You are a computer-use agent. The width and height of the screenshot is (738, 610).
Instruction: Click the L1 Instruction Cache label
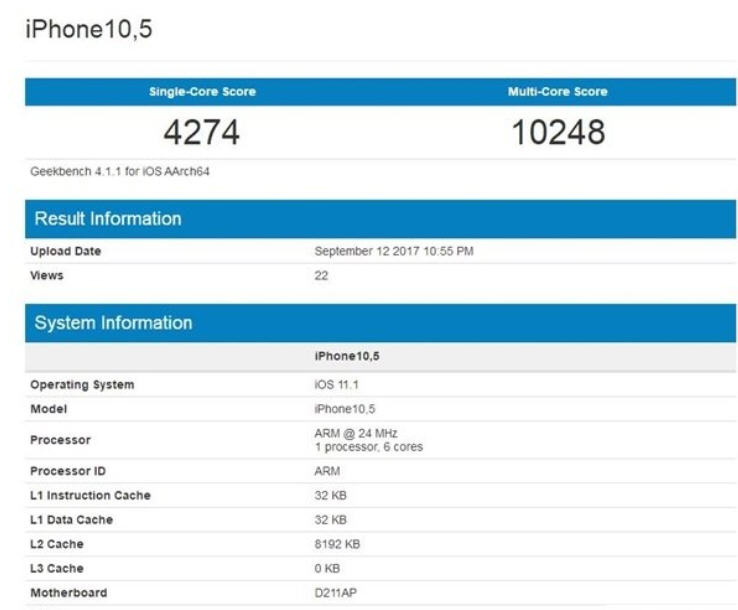click(x=90, y=495)
